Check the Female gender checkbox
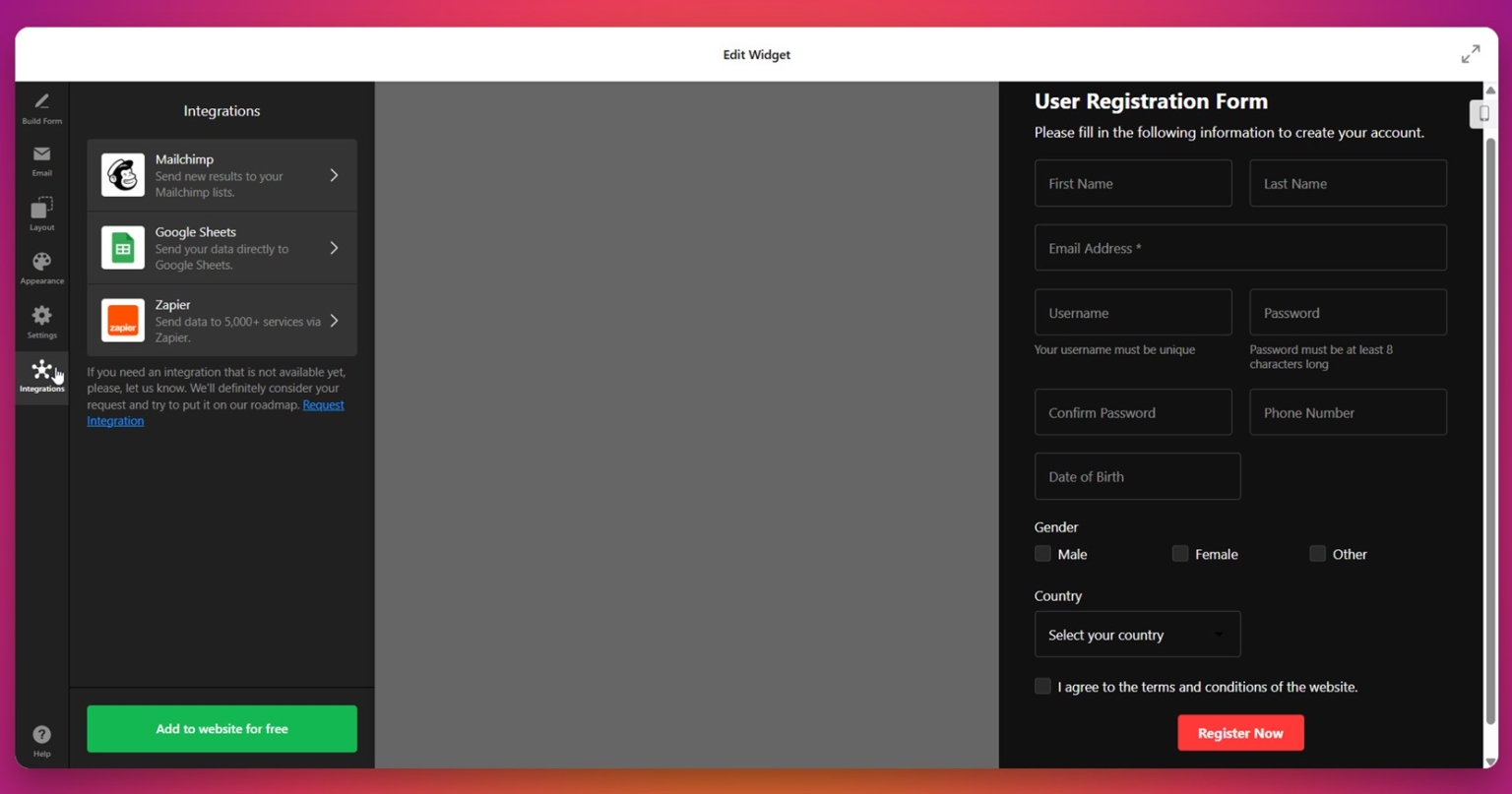 click(x=1179, y=554)
